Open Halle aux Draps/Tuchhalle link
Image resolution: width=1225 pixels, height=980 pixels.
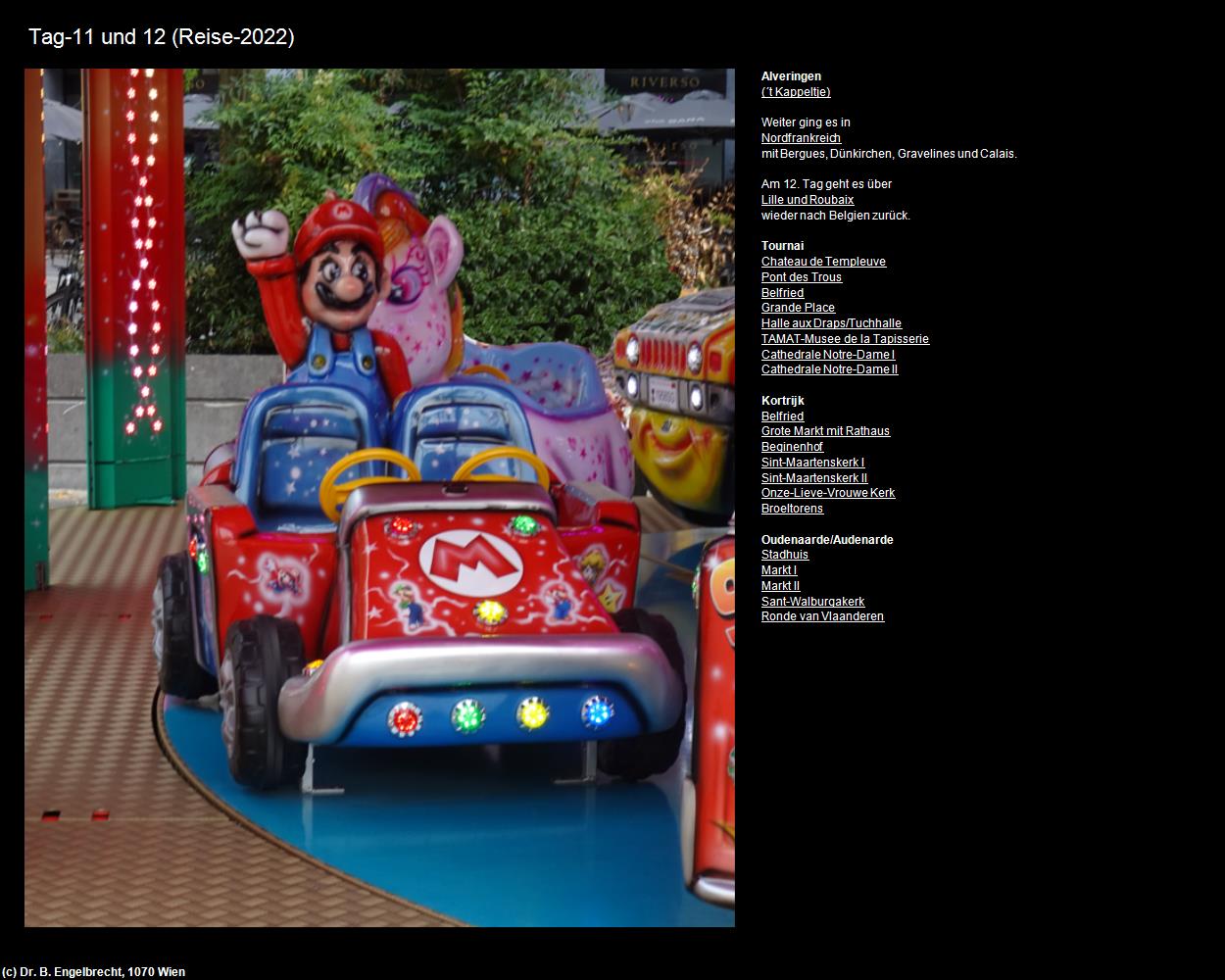pos(831,323)
